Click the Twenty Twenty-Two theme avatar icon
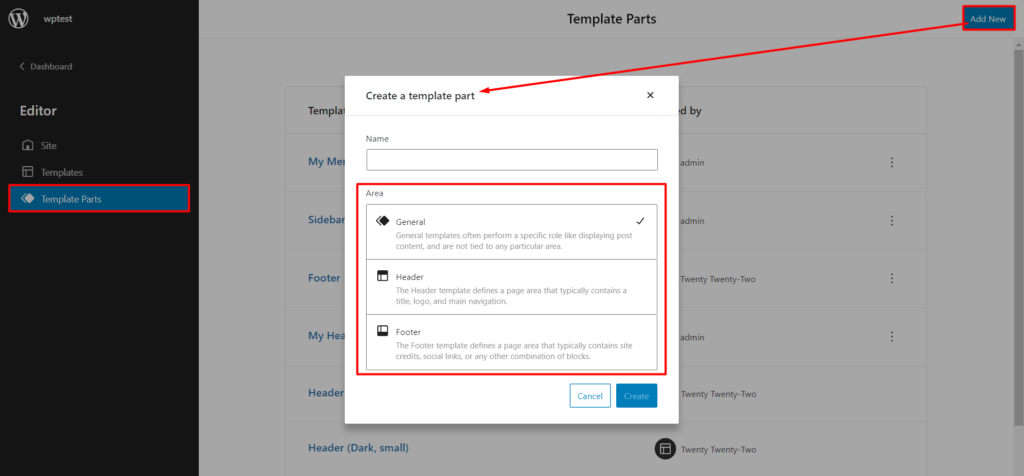This screenshot has width=1024, height=476. click(665, 449)
